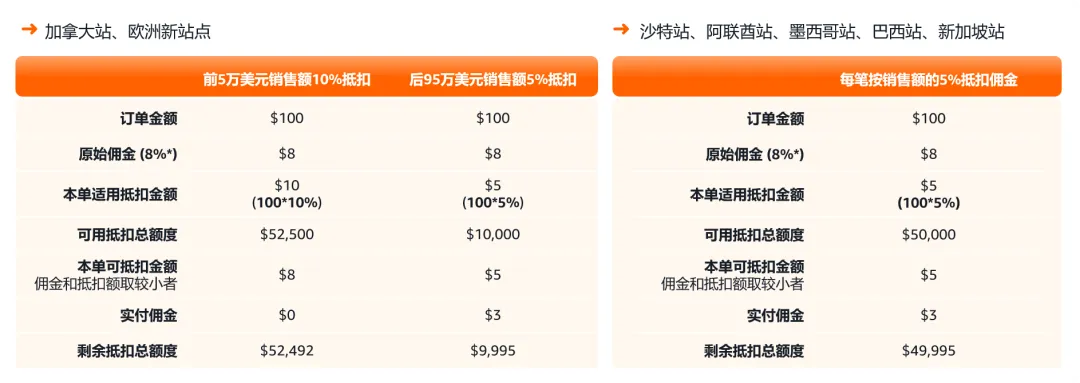Click 原始佣金 (8%*) label in right table

tap(754, 154)
